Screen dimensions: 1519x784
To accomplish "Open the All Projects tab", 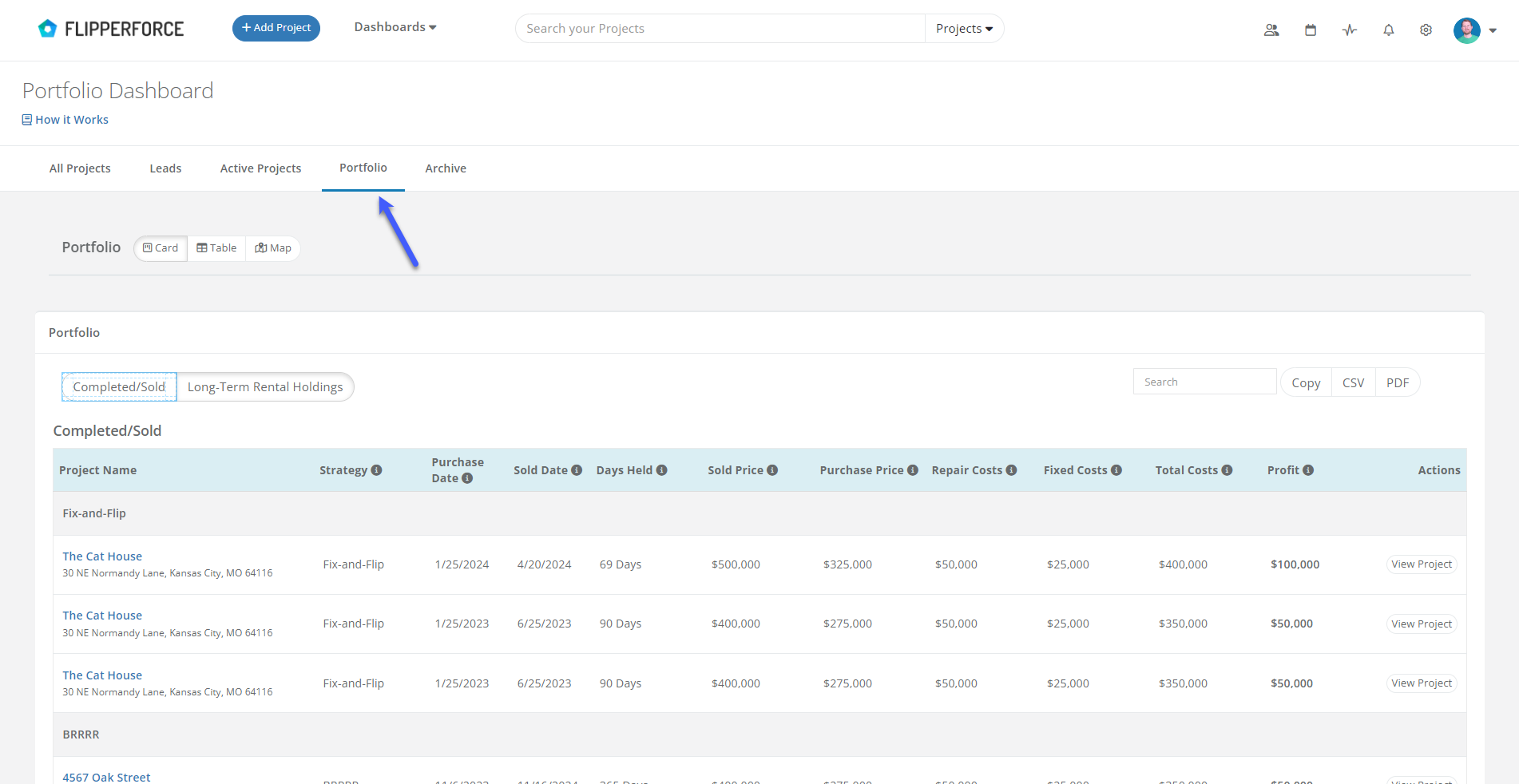I will coord(80,168).
